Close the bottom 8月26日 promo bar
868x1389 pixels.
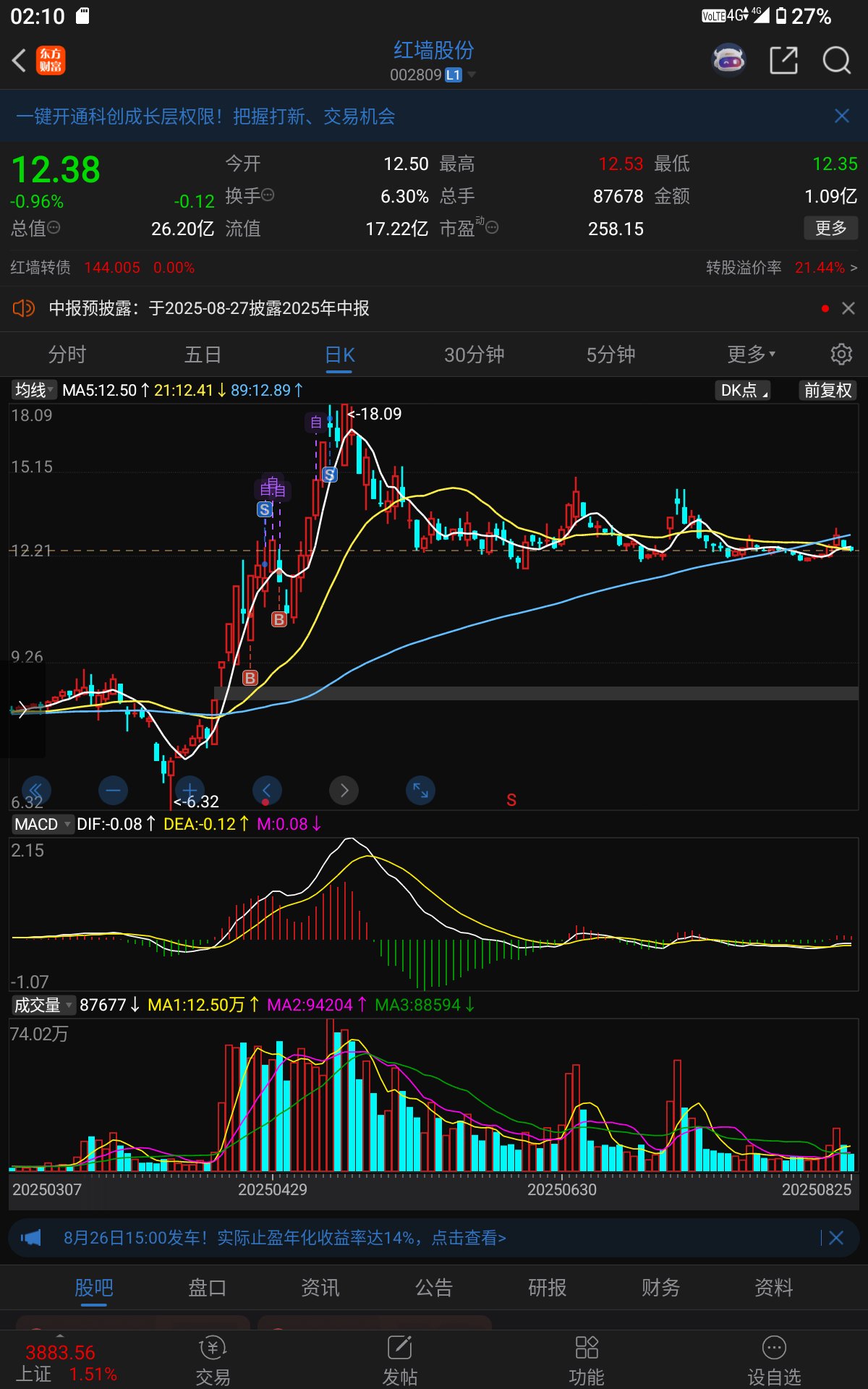[x=836, y=1238]
